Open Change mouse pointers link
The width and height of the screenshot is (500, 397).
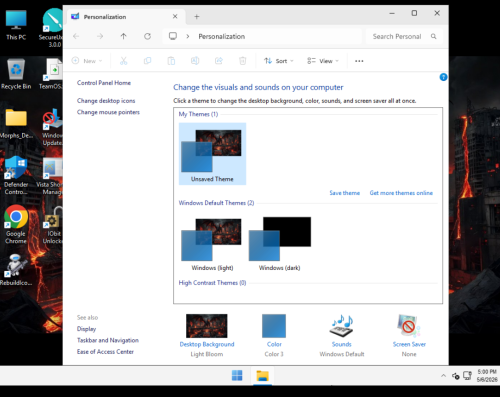[x=108, y=112]
